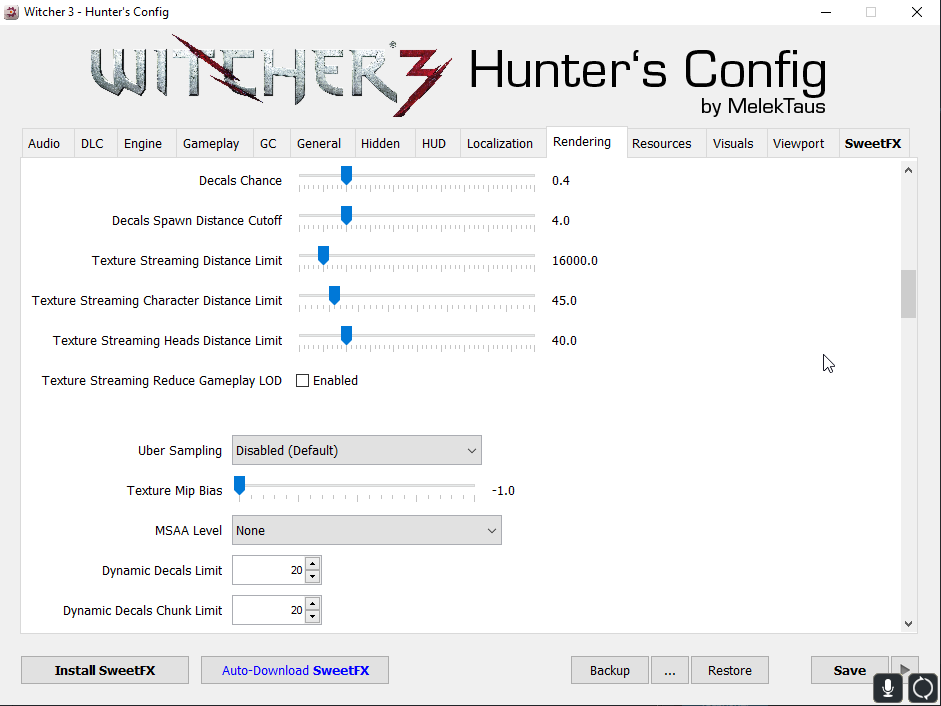Click the scrollbar down arrow

[x=909, y=624]
